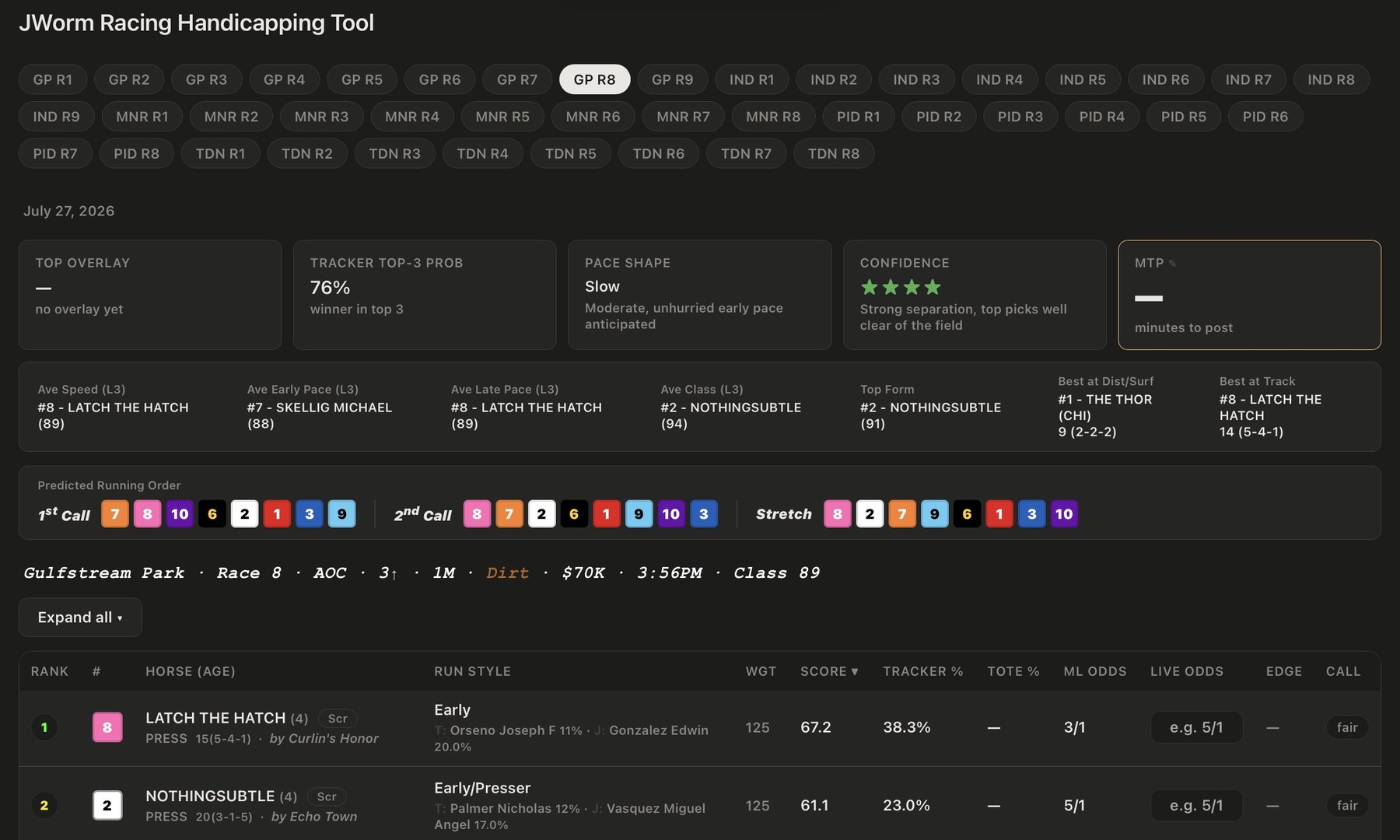Click horse 10 badge in Stretch order
1400x840 pixels.
point(1064,514)
